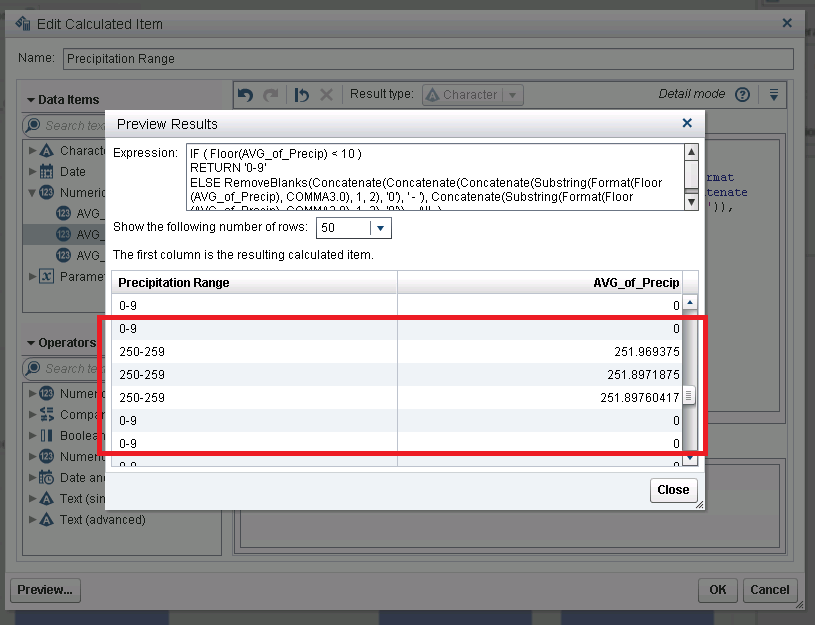Click results table scroll up arrow
This screenshot has width=815, height=625.
pyautogui.click(x=690, y=302)
